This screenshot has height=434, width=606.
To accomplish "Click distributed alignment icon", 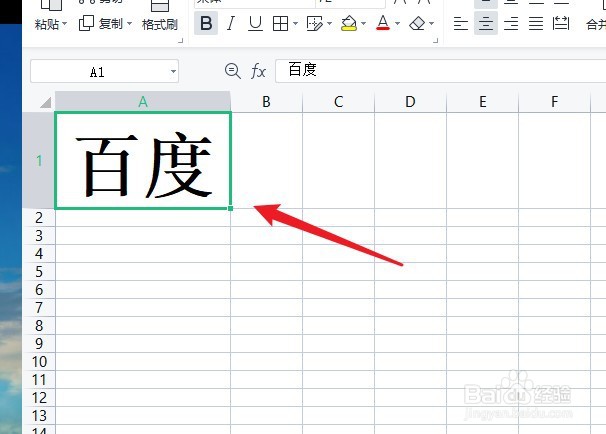I will pos(561,23).
